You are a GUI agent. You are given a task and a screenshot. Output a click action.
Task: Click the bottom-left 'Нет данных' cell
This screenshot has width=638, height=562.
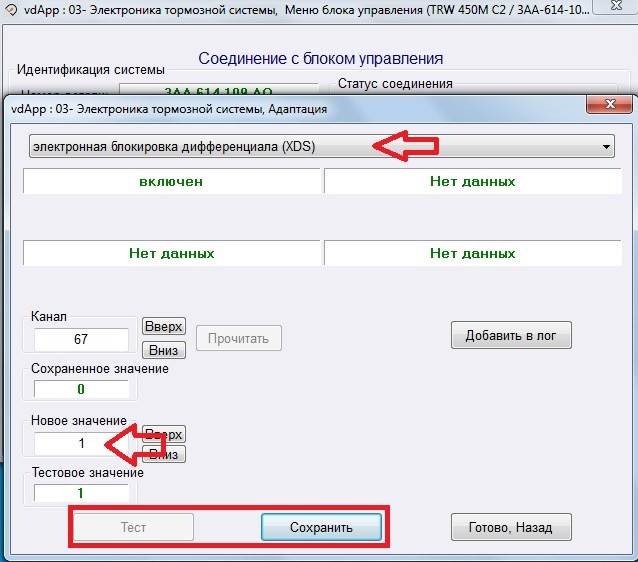(x=171, y=253)
